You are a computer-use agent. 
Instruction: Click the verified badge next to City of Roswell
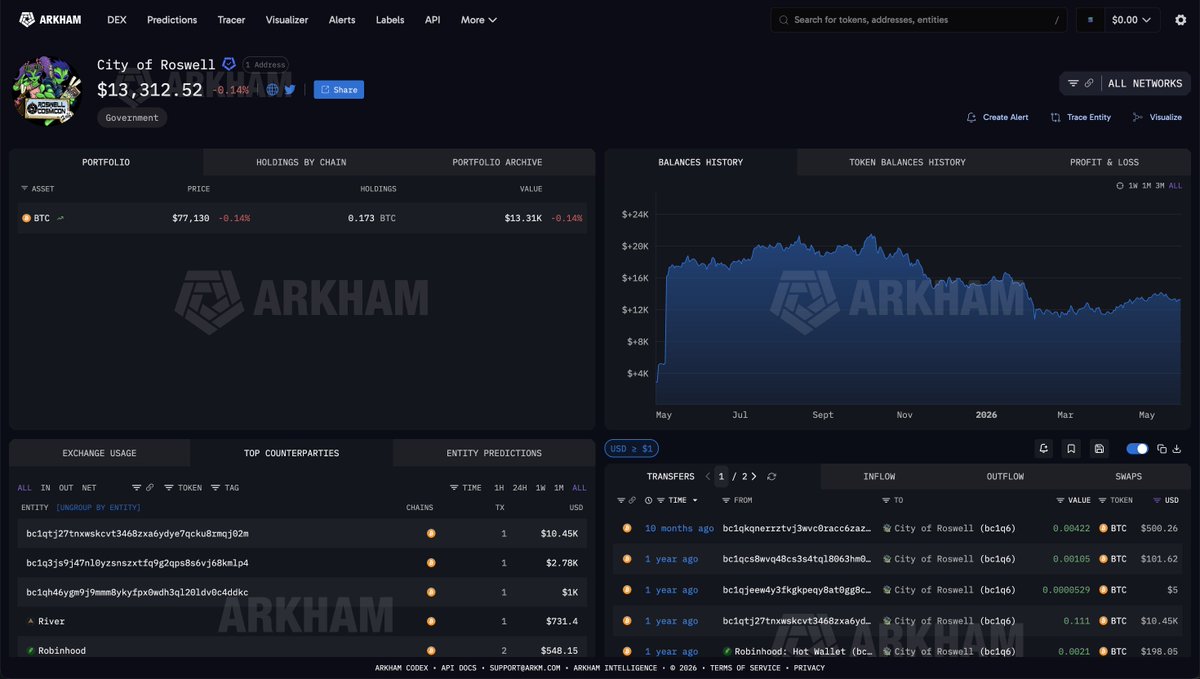229,64
